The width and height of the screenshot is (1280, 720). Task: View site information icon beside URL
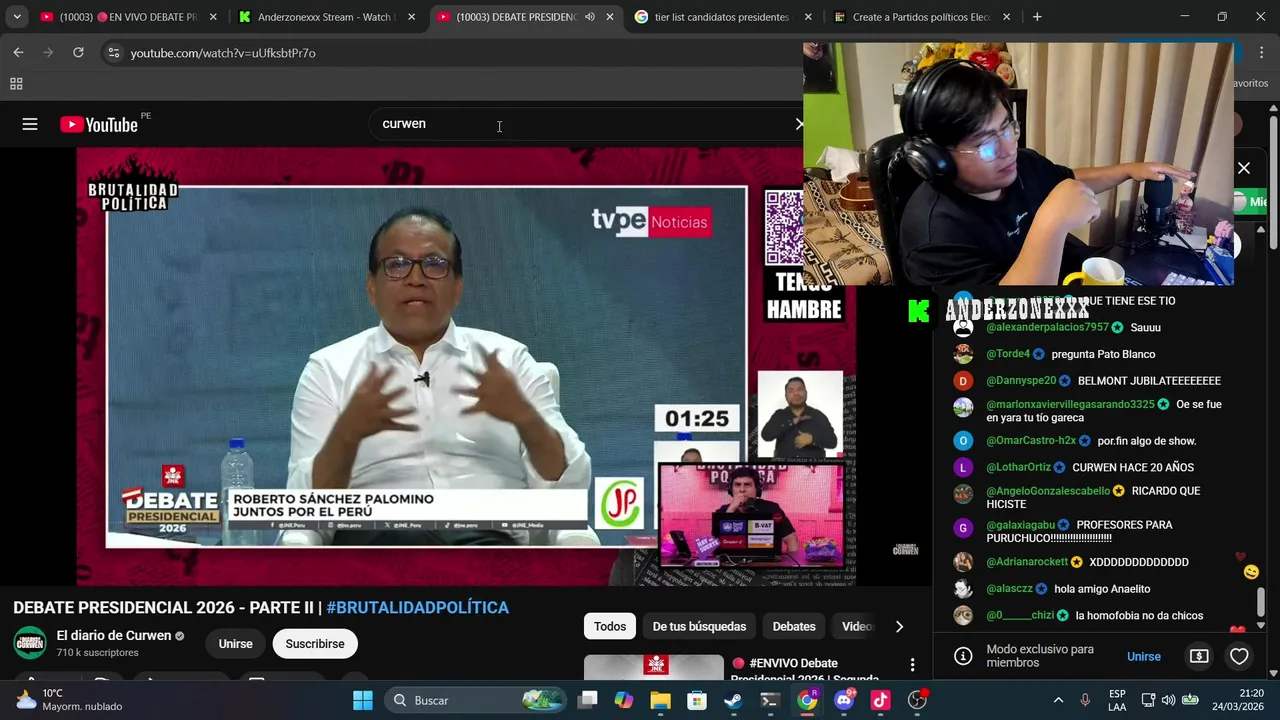(113, 52)
